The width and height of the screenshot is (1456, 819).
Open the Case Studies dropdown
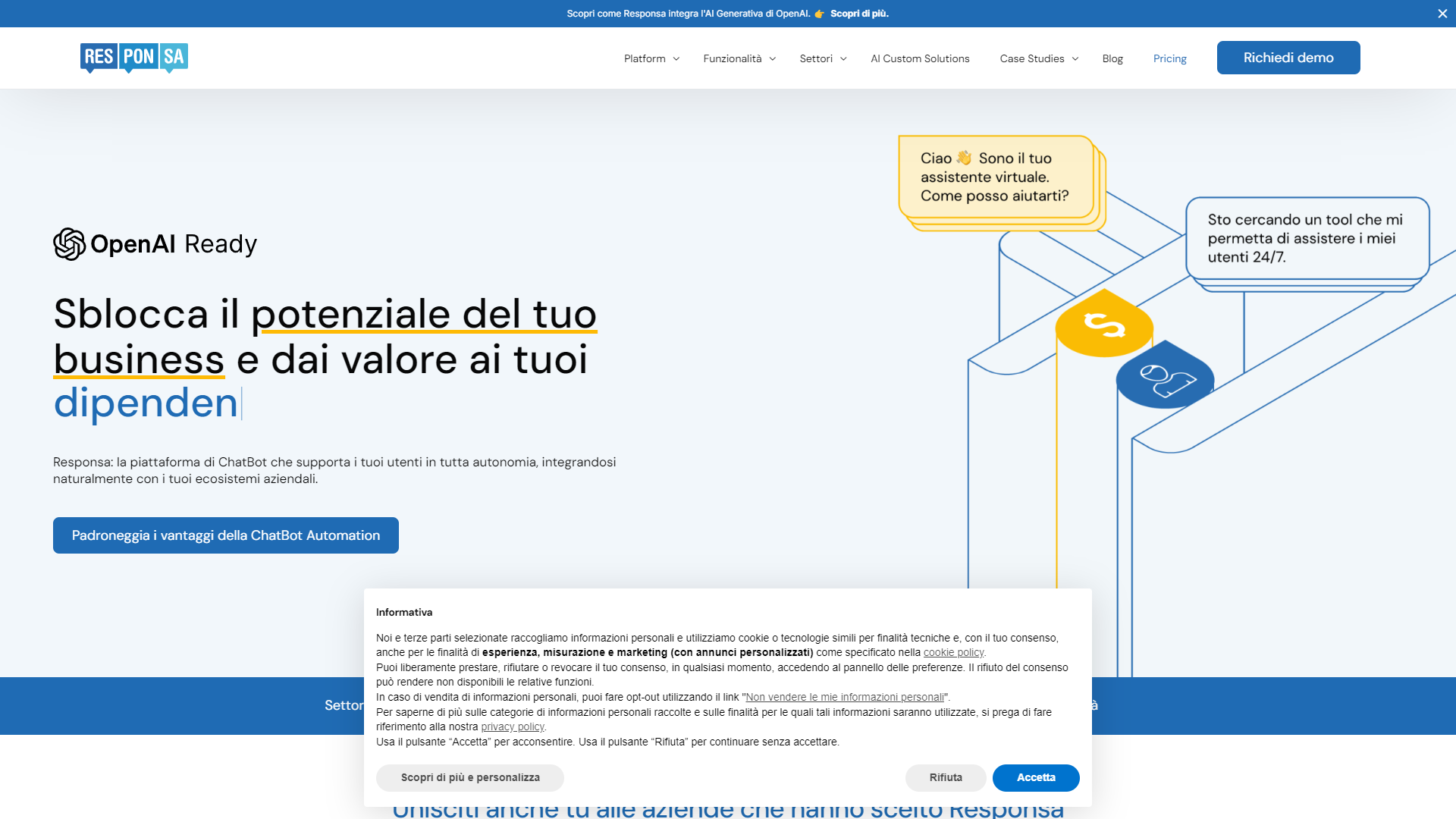(x=1032, y=58)
